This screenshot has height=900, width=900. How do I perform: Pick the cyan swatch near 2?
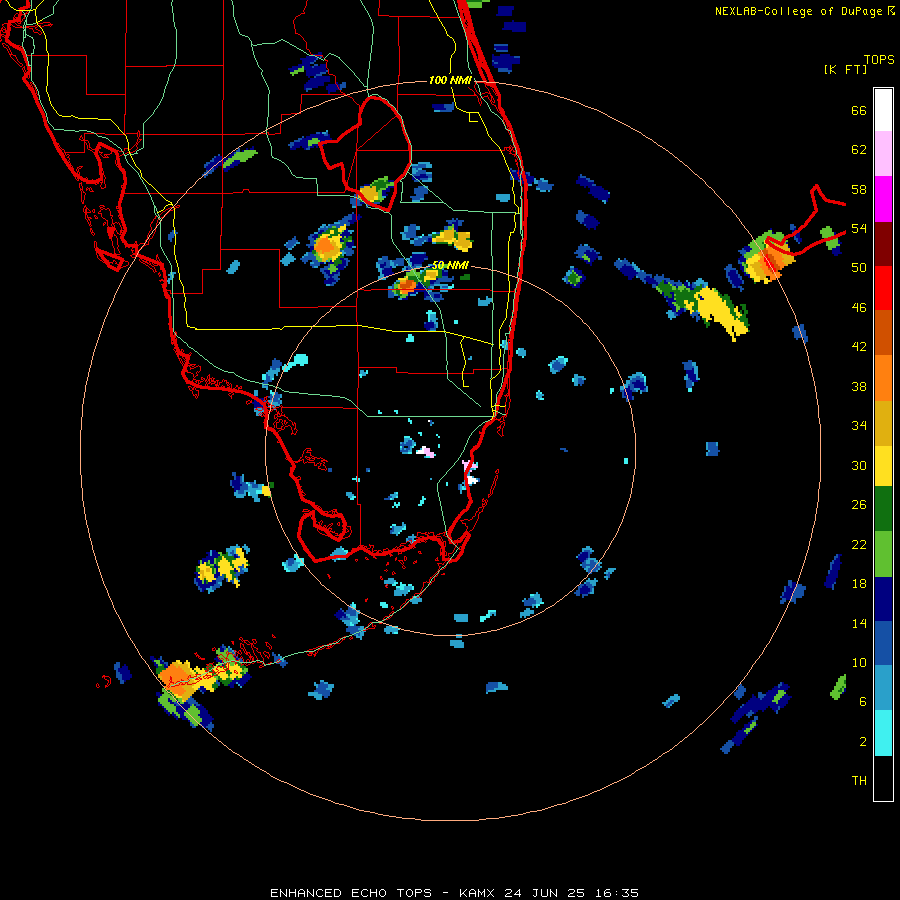pos(883,733)
